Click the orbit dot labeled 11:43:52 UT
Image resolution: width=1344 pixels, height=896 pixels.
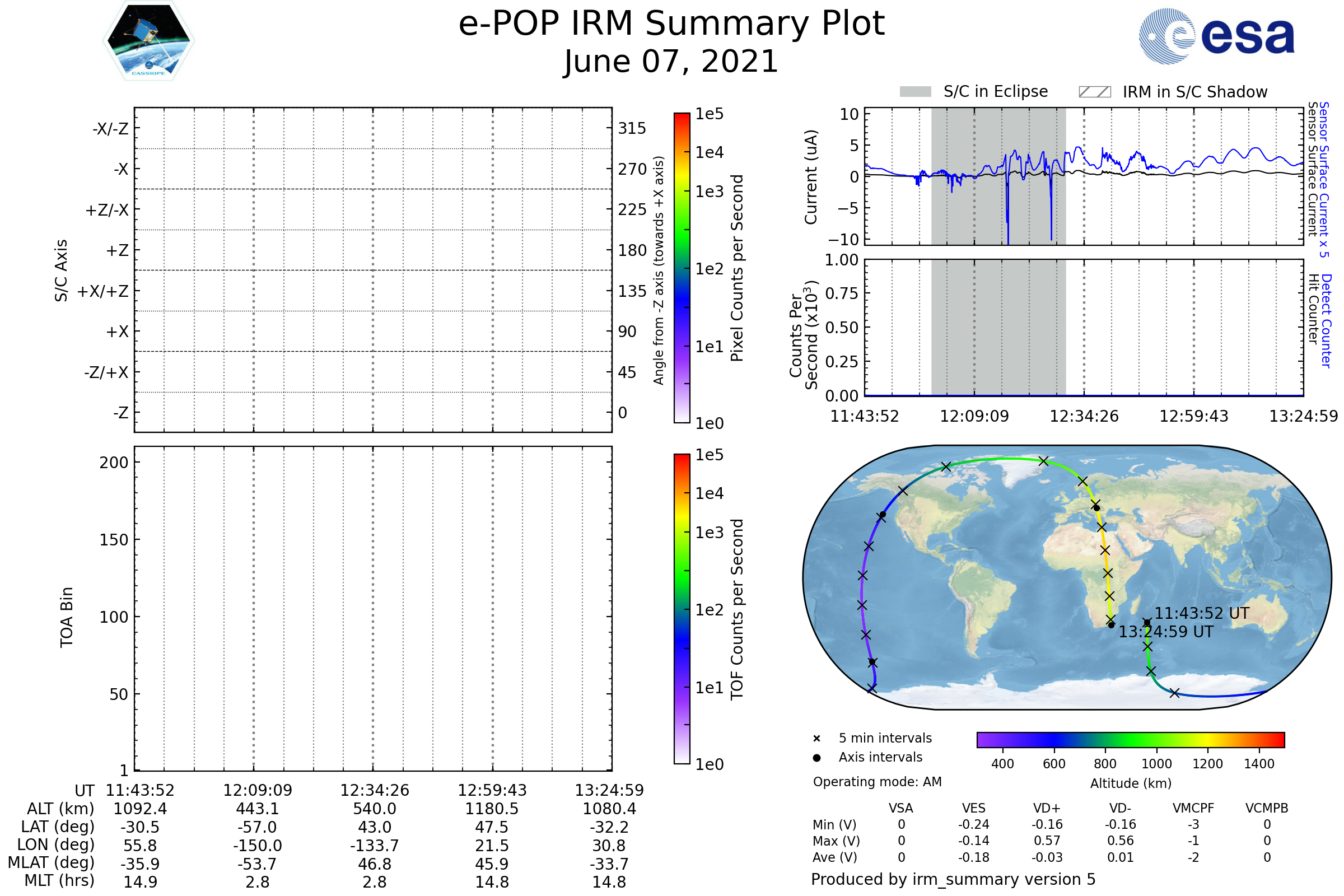pos(1147,623)
